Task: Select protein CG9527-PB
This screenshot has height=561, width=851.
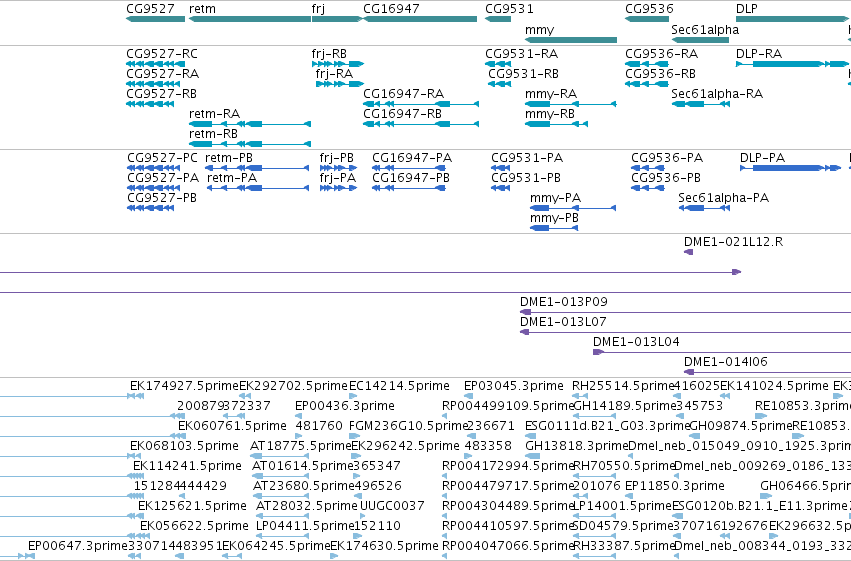Action: tap(150, 208)
